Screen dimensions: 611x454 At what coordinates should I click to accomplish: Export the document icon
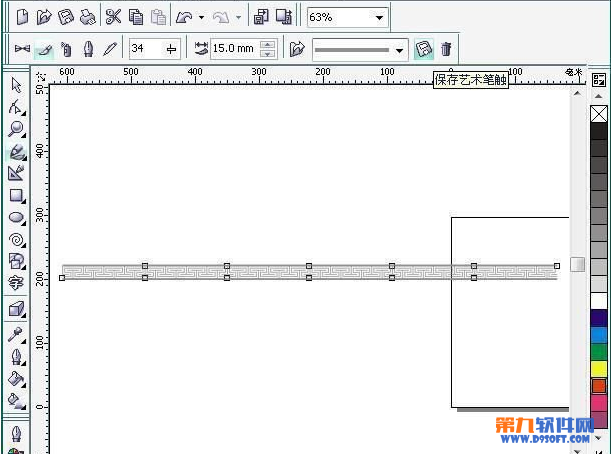[284, 17]
